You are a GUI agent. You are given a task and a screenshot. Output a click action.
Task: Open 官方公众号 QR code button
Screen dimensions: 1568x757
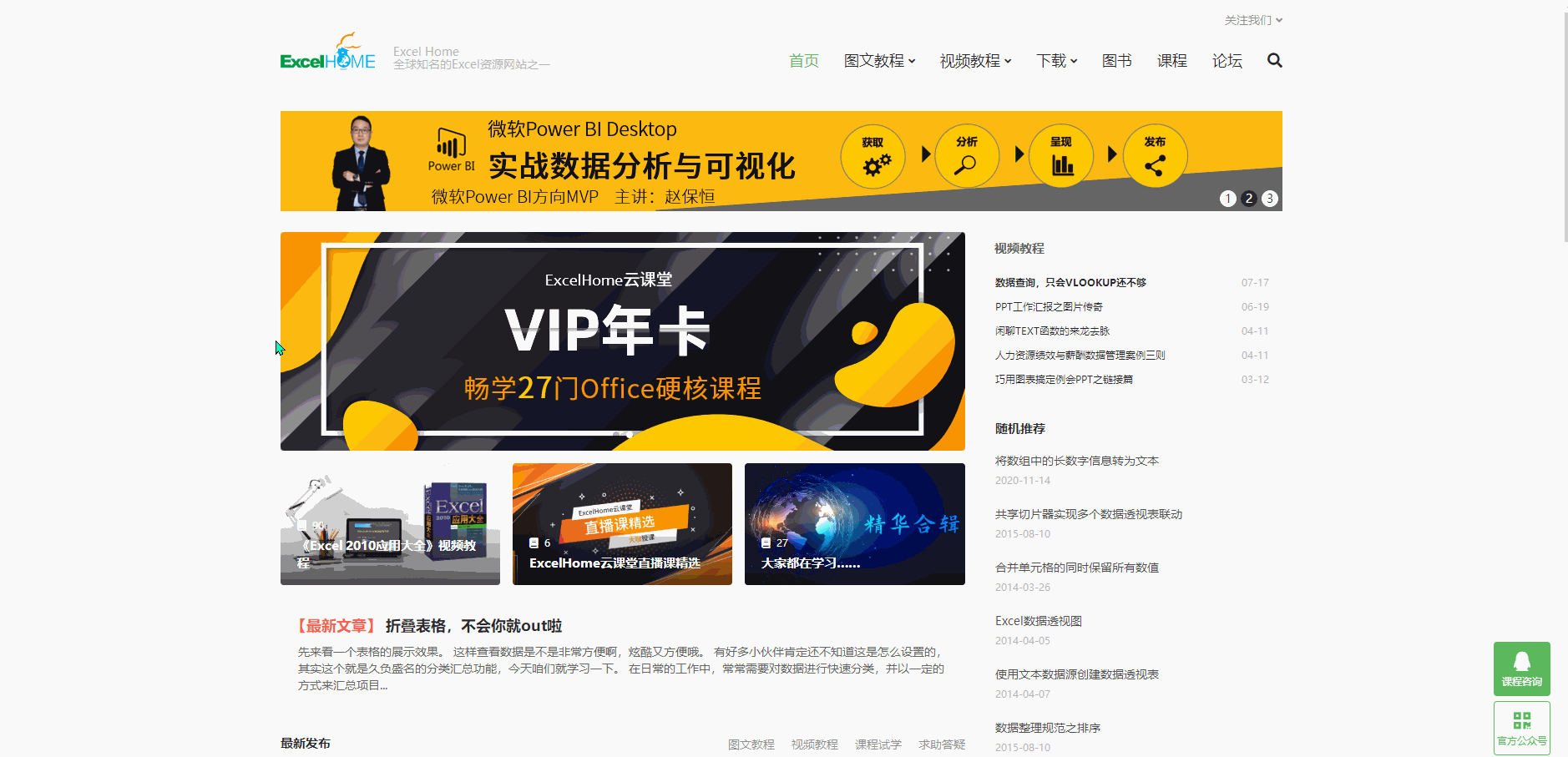tap(1521, 728)
